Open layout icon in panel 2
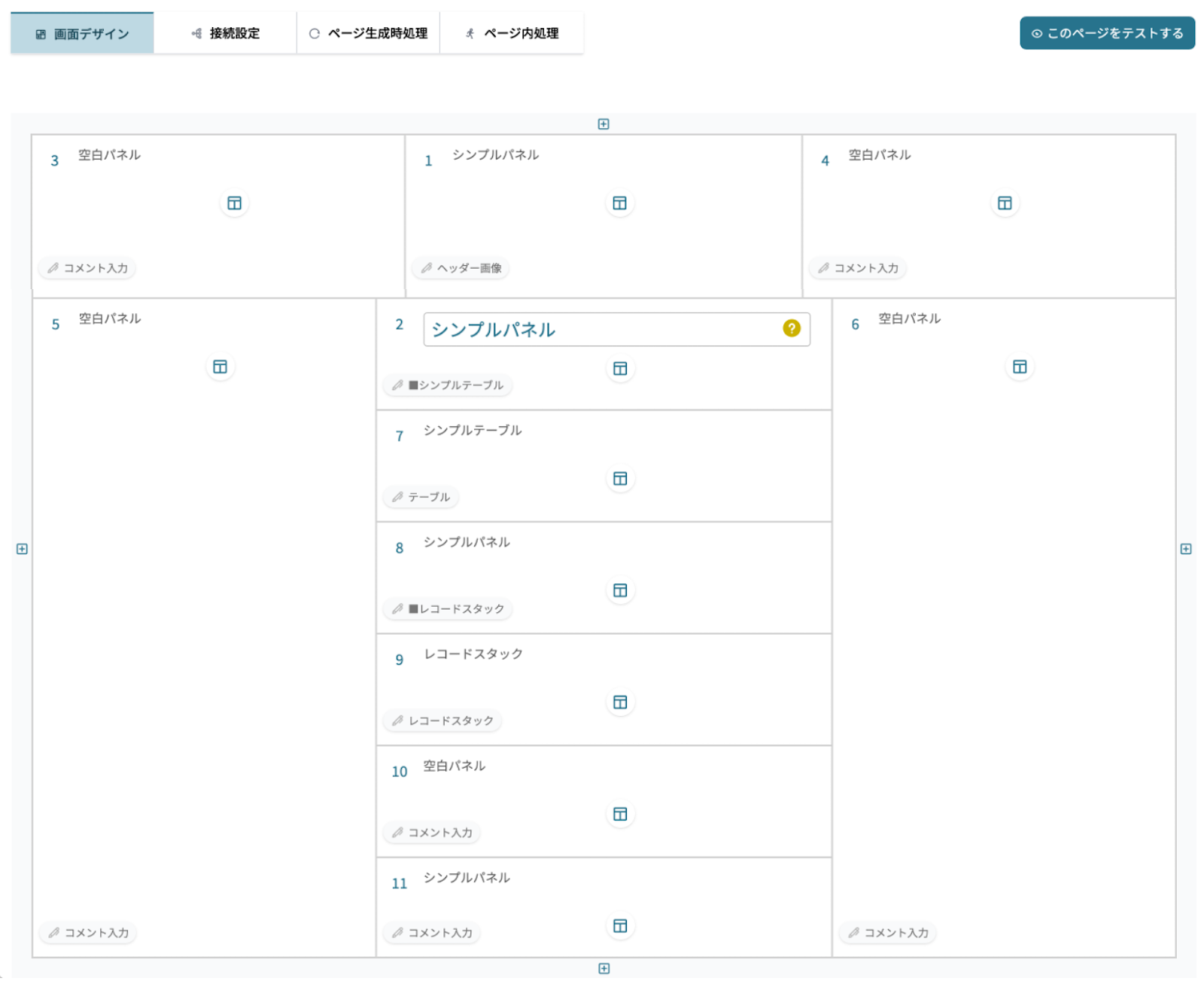The width and height of the screenshot is (1204, 981). 620,368
